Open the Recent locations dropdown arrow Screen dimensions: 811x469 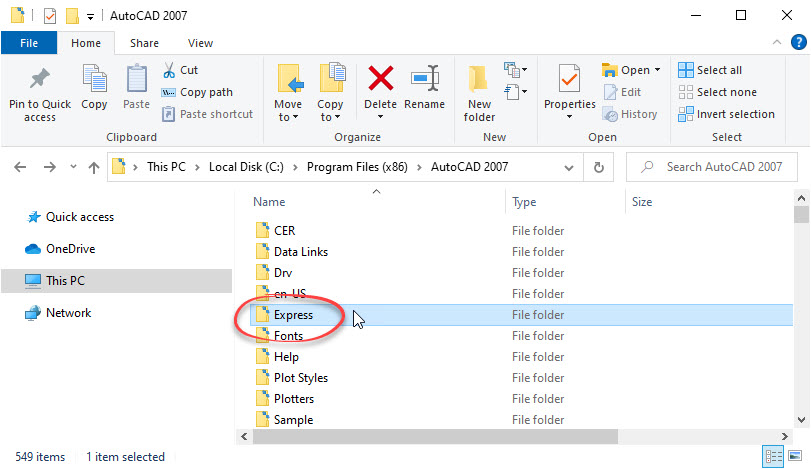tap(73, 167)
